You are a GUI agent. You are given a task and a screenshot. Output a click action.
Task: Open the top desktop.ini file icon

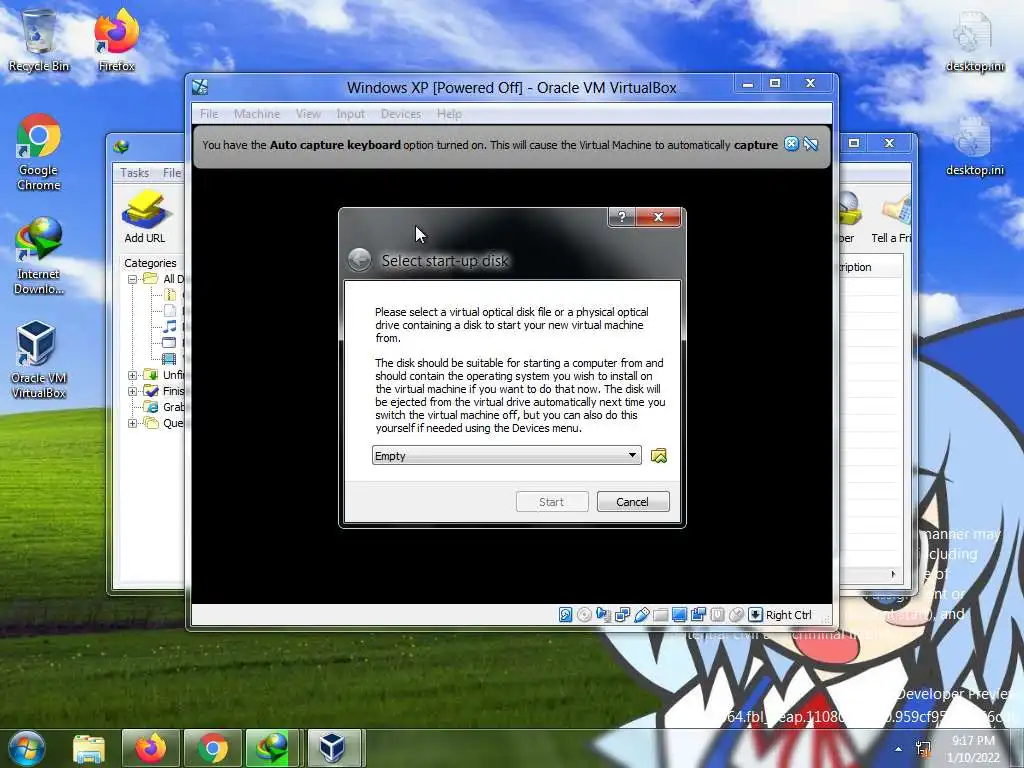[975, 40]
